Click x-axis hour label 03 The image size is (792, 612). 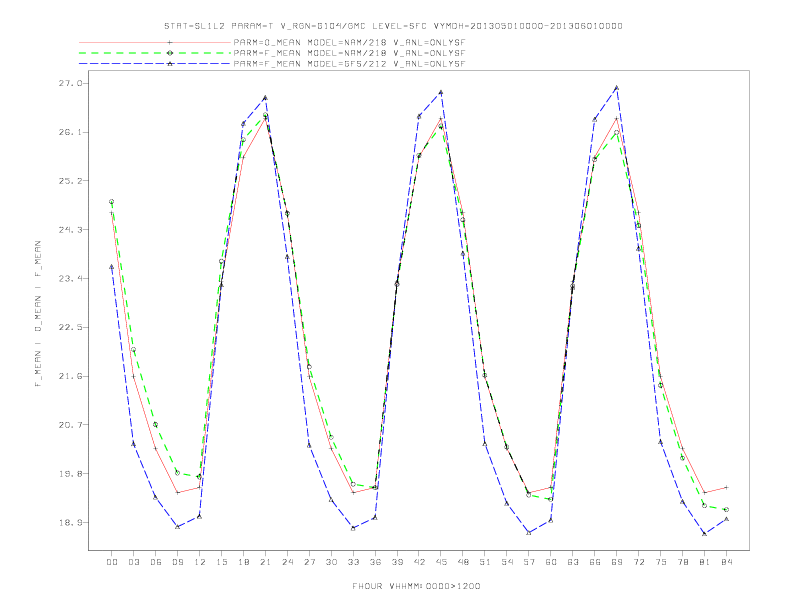click(x=133, y=562)
